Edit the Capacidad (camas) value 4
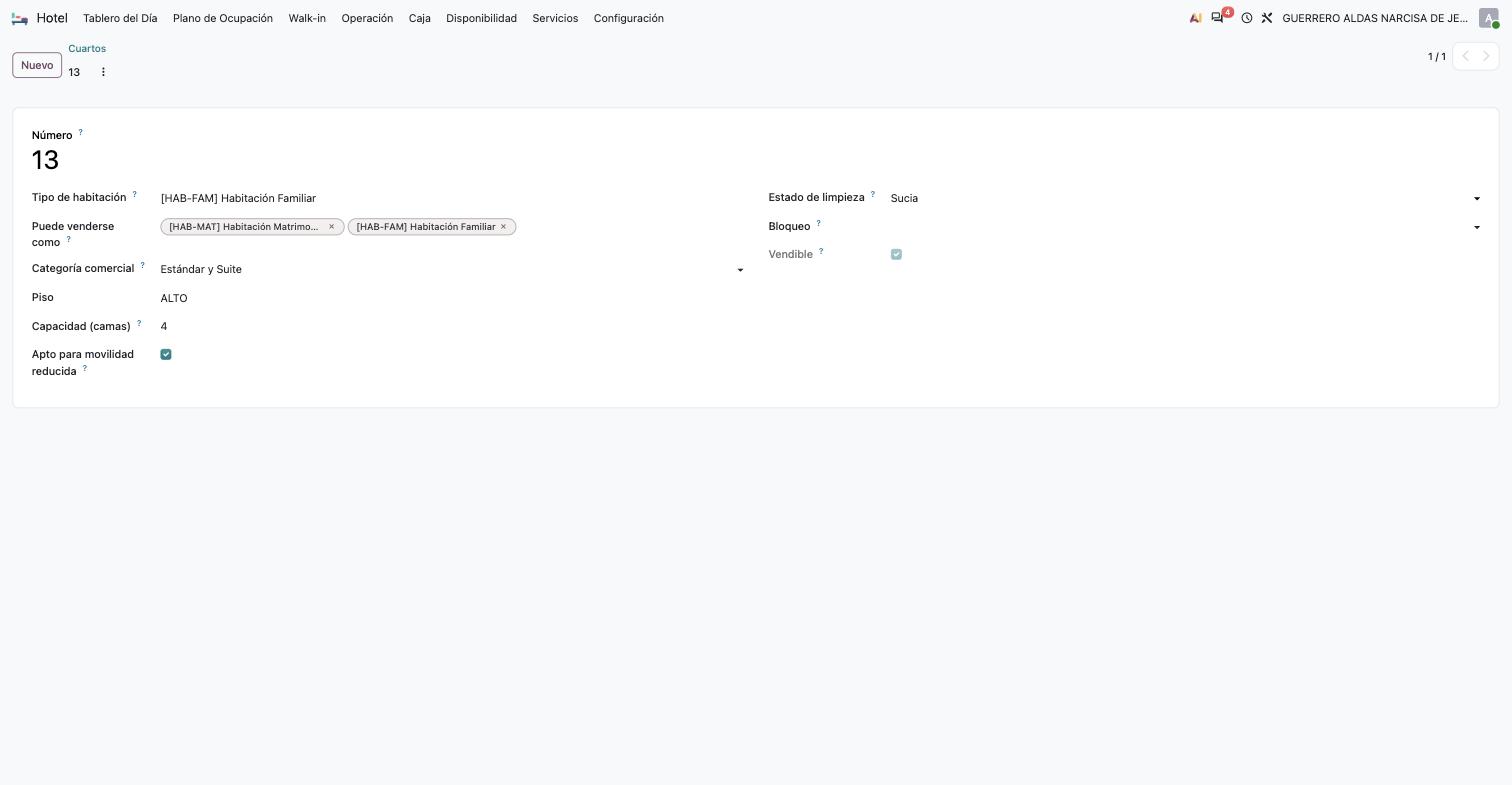The width and height of the screenshot is (1512, 785). (x=452, y=326)
